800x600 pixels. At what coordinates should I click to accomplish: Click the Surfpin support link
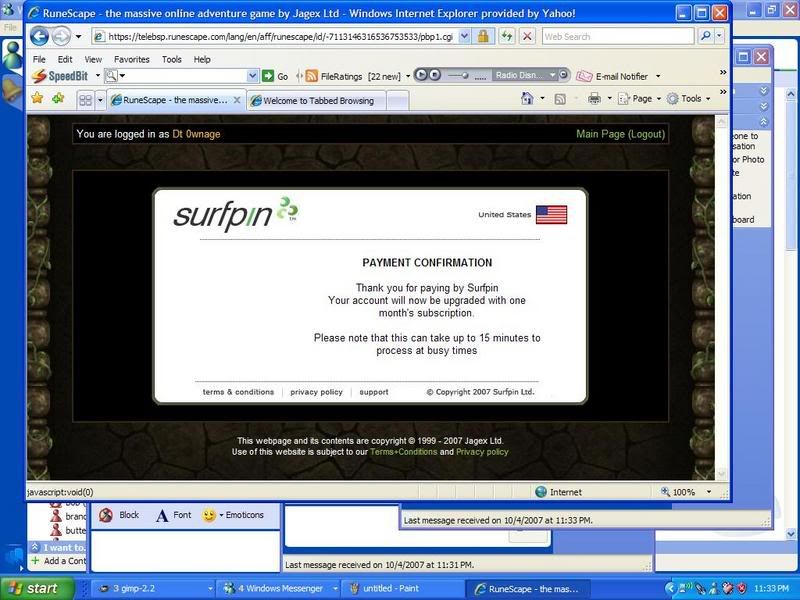[374, 392]
